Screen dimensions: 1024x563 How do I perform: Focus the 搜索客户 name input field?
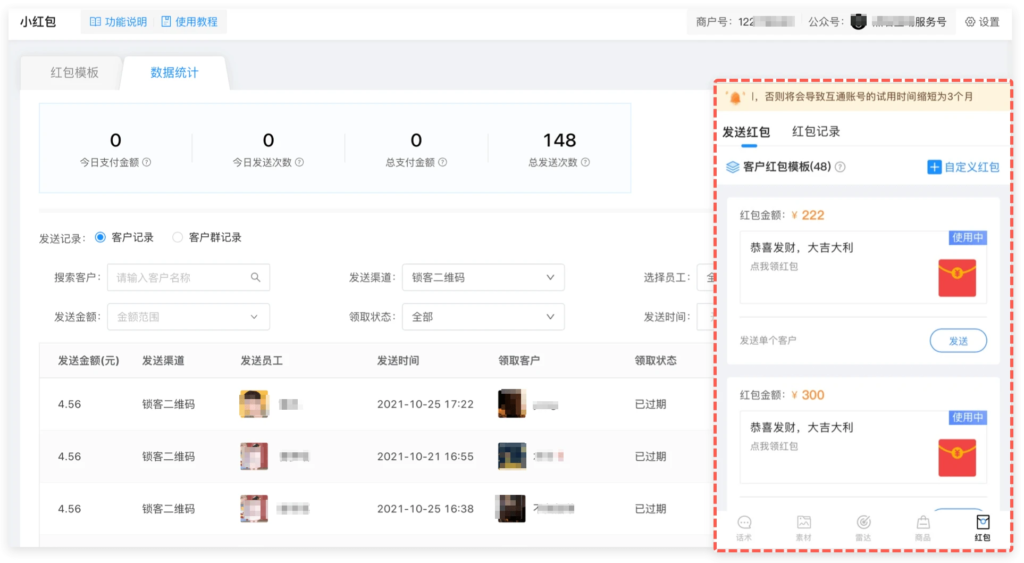[x=188, y=278]
